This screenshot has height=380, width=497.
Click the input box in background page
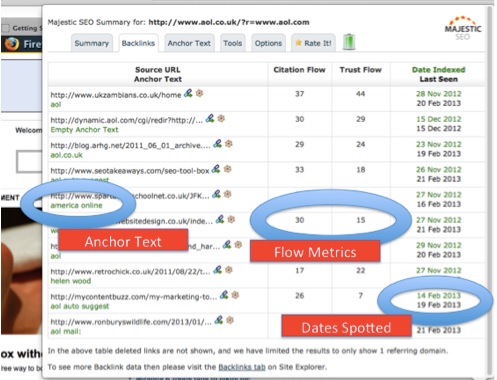pyautogui.click(x=29, y=161)
